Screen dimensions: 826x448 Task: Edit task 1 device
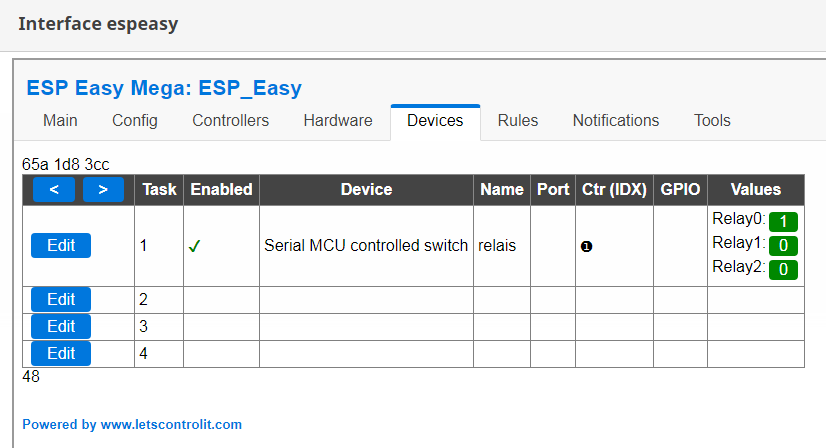(61, 246)
